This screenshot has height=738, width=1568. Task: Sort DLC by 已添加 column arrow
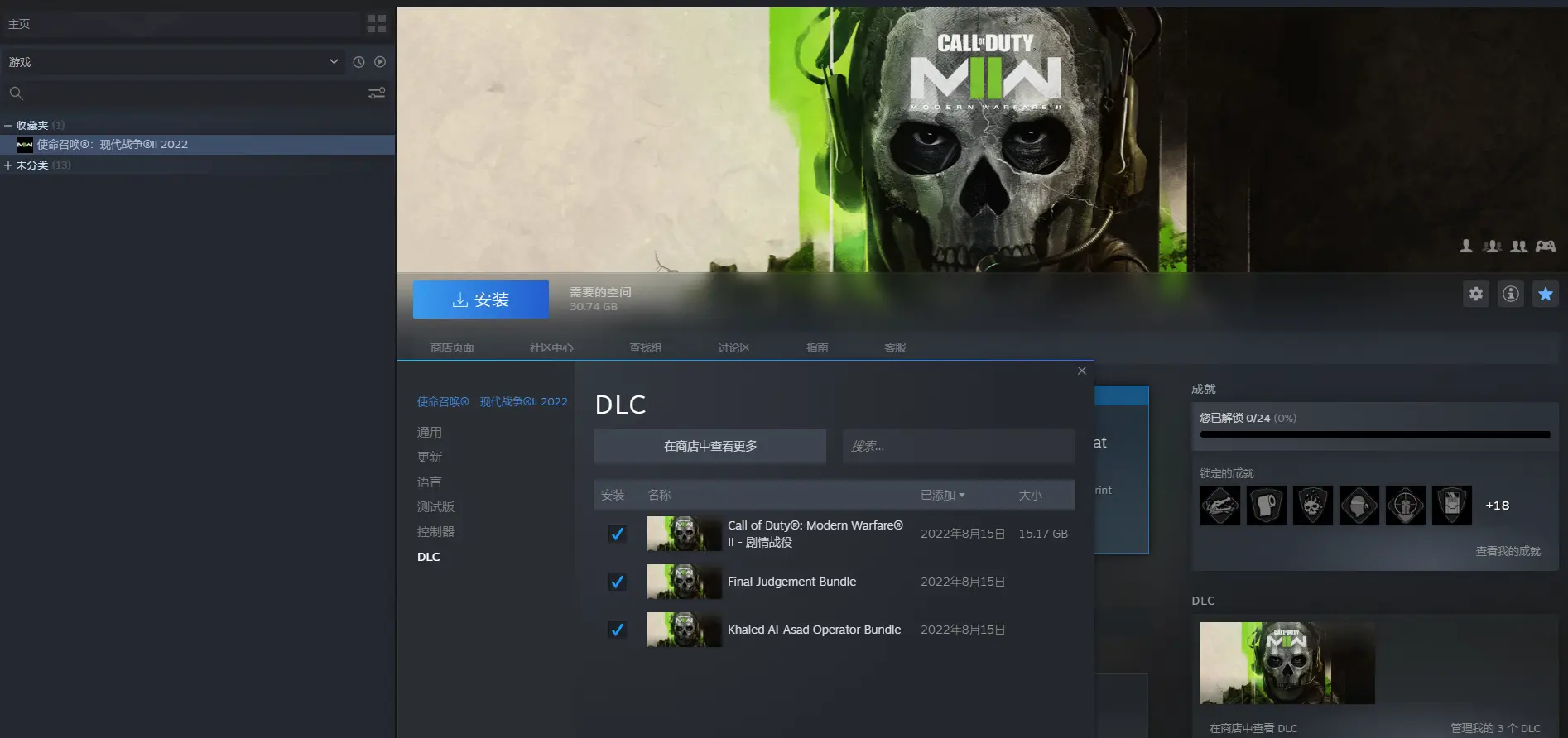point(962,496)
